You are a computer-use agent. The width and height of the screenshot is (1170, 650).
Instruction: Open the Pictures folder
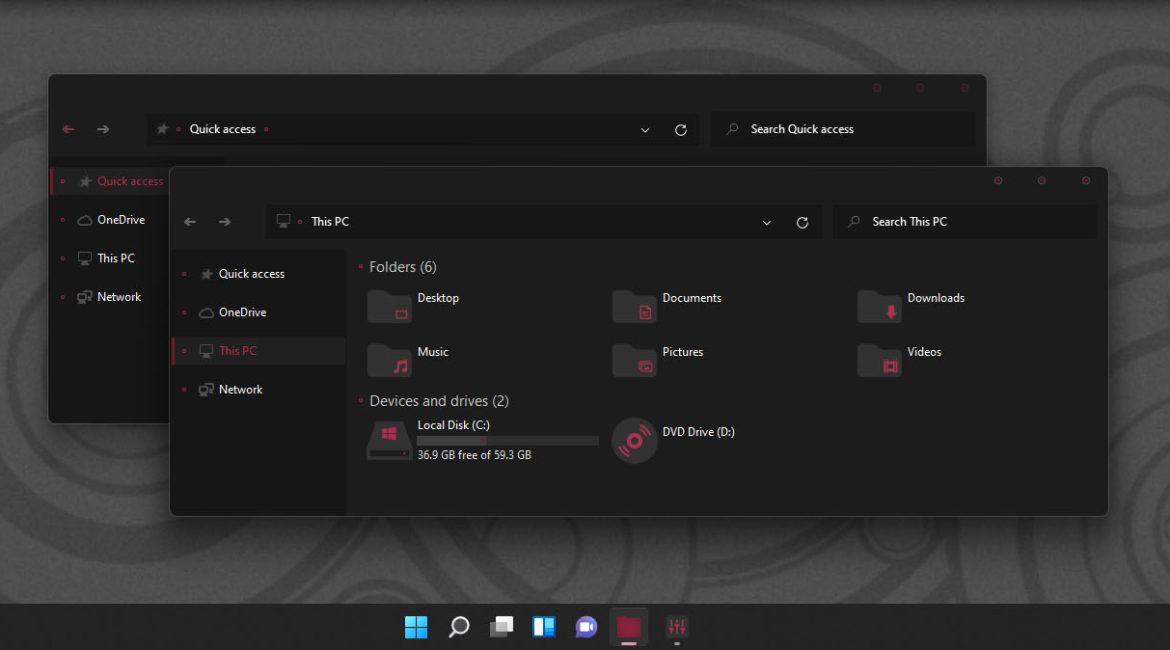pos(634,359)
